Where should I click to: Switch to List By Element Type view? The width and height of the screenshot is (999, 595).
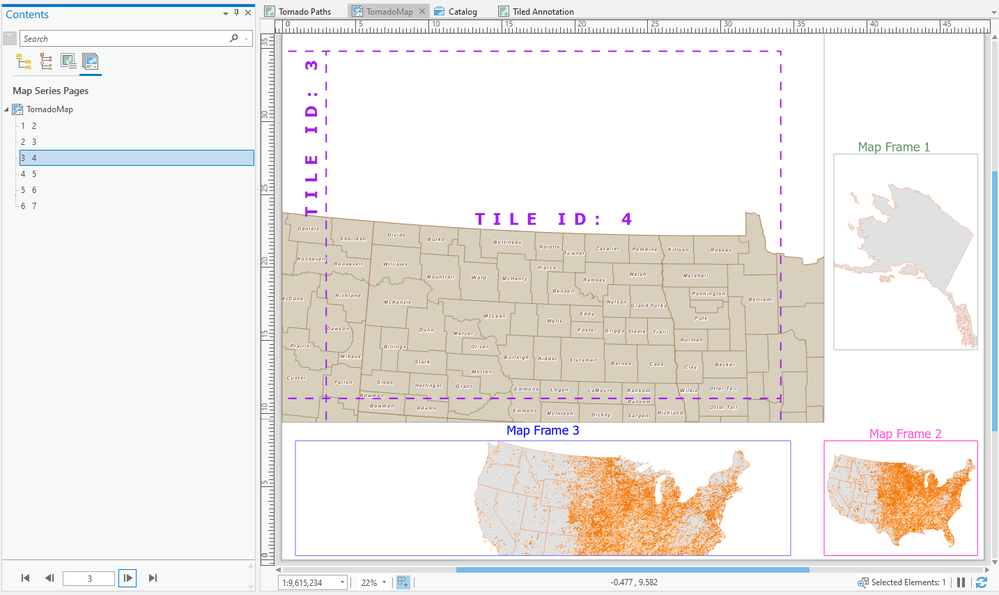(x=46, y=62)
